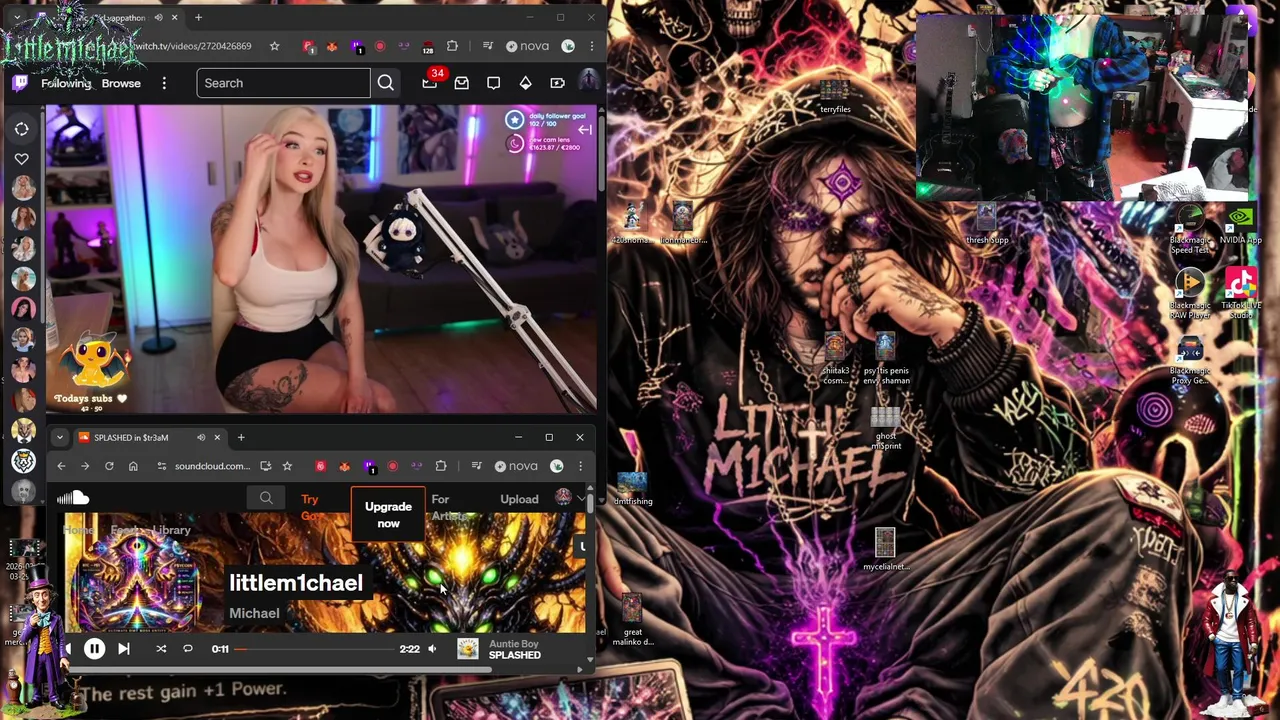Open Extensions puzzle icon in Twitch browser window
Viewport: 1280px width, 720px height.
click(x=452, y=46)
